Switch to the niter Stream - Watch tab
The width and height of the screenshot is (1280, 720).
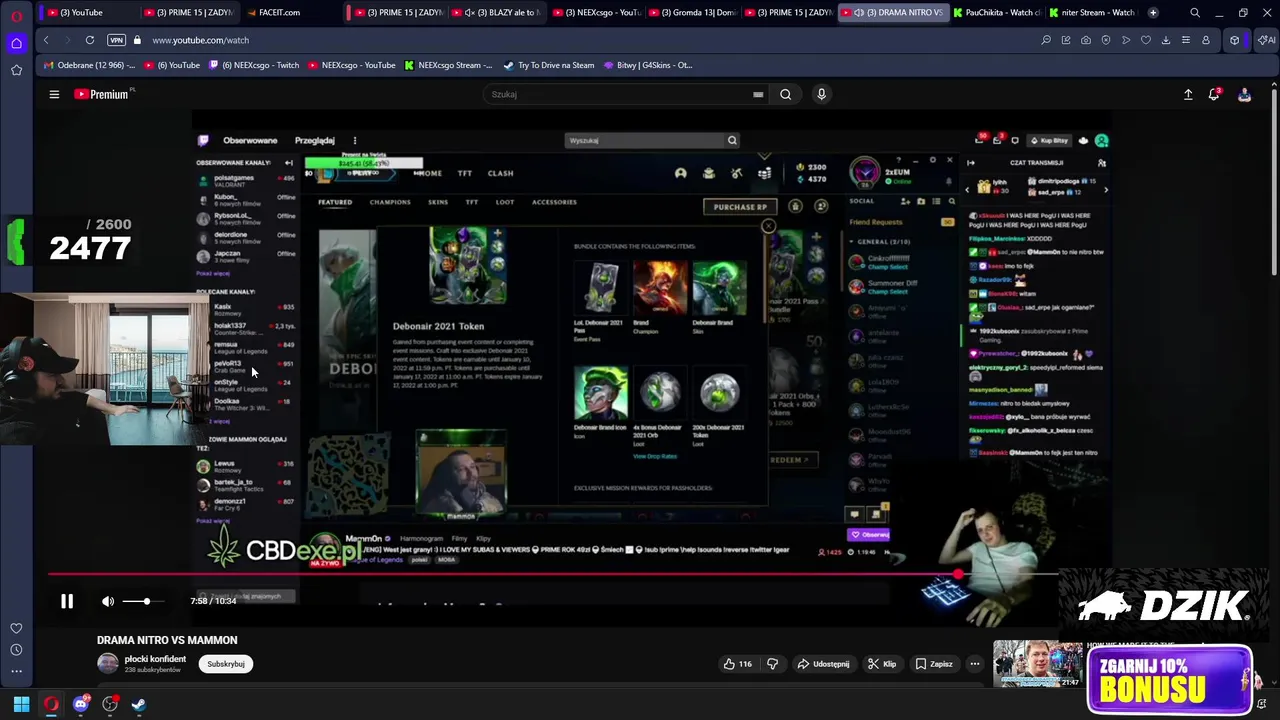(x=1092, y=13)
